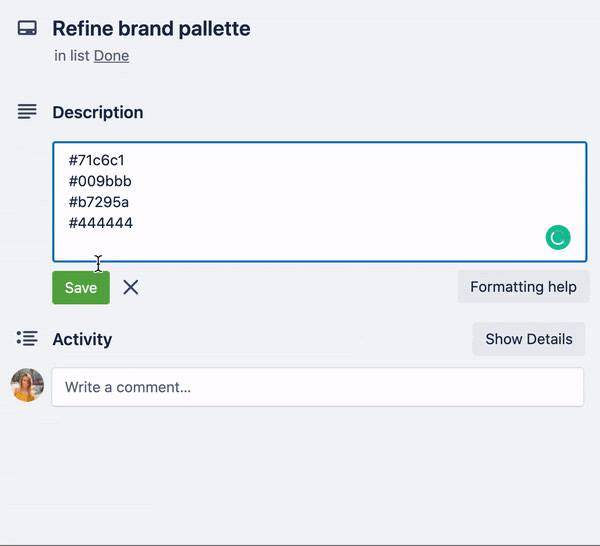Image resolution: width=600 pixels, height=546 pixels.
Task: Click the user avatar photo
Action: pos(27,385)
